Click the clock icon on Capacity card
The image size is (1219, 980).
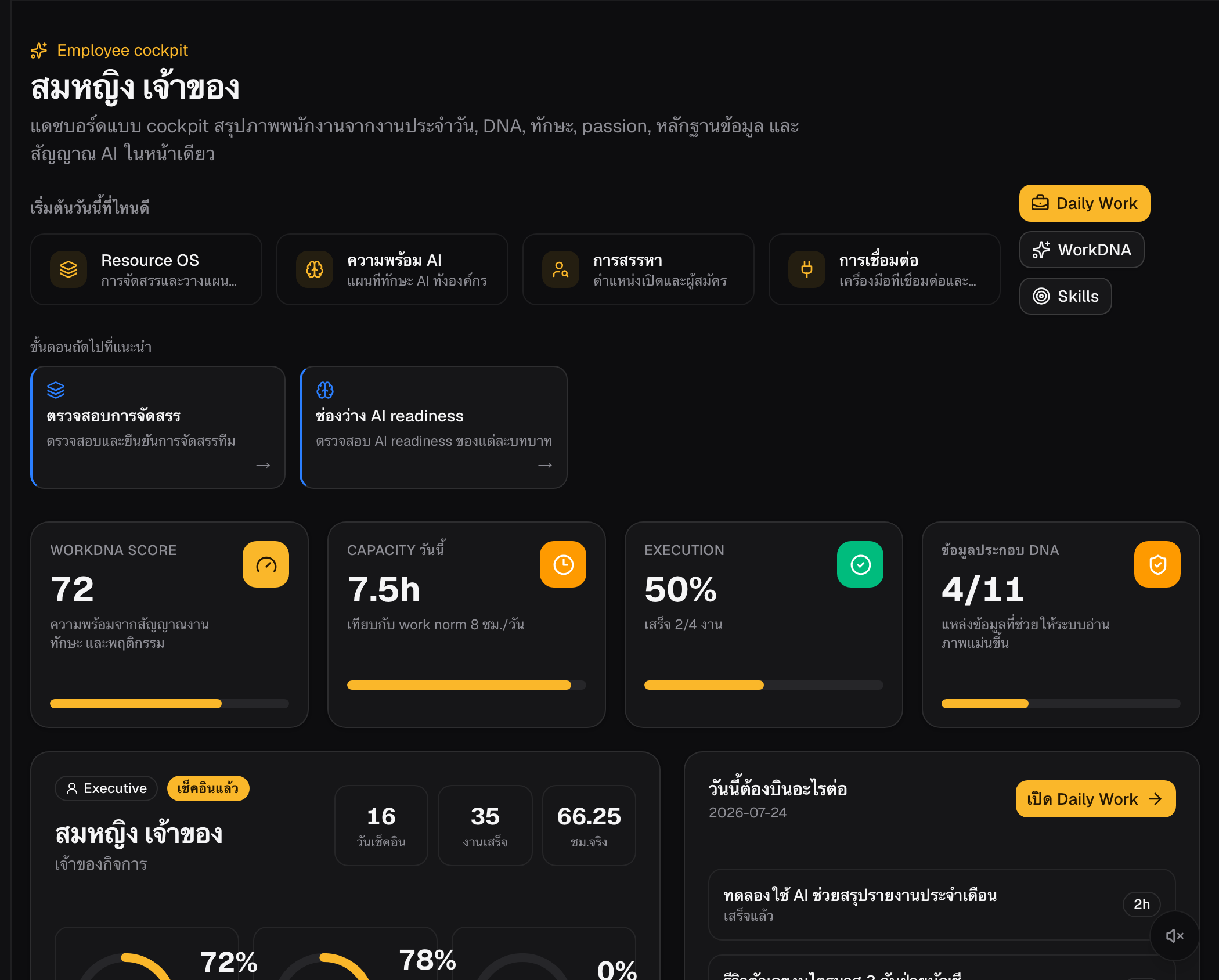pos(563,564)
